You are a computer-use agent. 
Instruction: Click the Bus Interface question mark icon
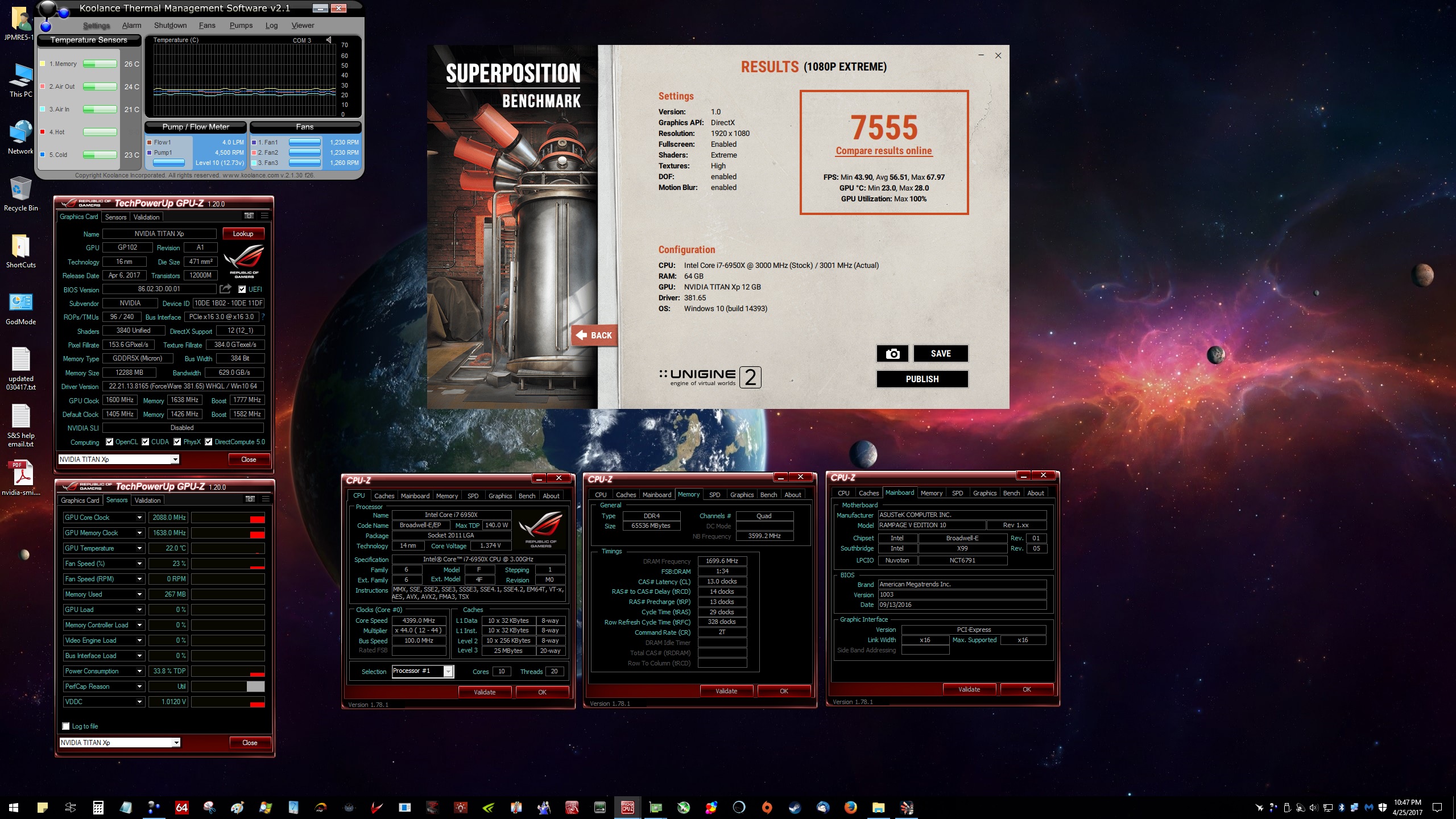(x=263, y=317)
